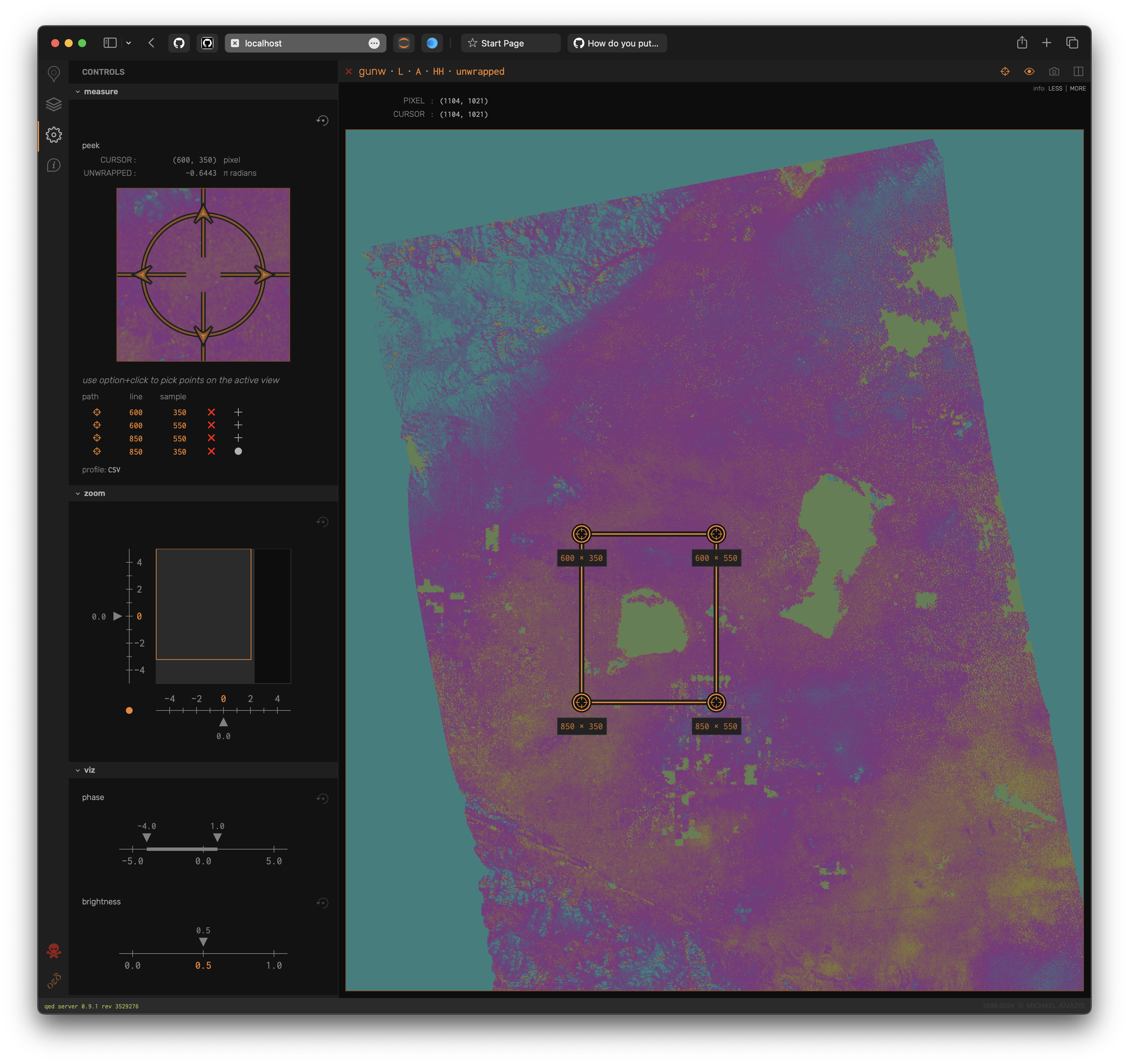Viewport: 1129px width, 1064px height.
Task: Click the camera snapshot icon in the viewer header
Action: [1054, 72]
